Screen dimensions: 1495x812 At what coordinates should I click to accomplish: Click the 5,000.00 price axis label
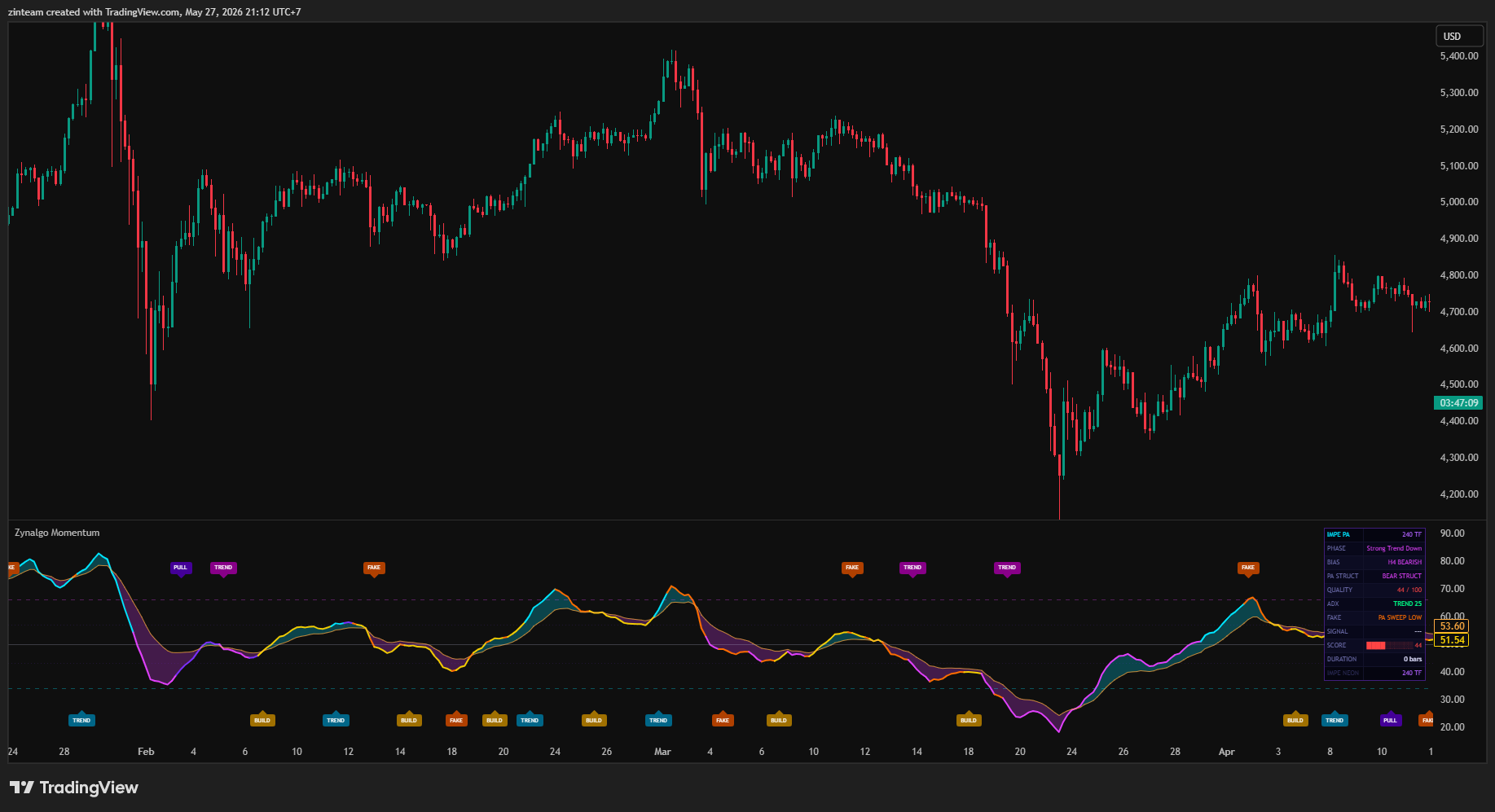tap(1459, 202)
